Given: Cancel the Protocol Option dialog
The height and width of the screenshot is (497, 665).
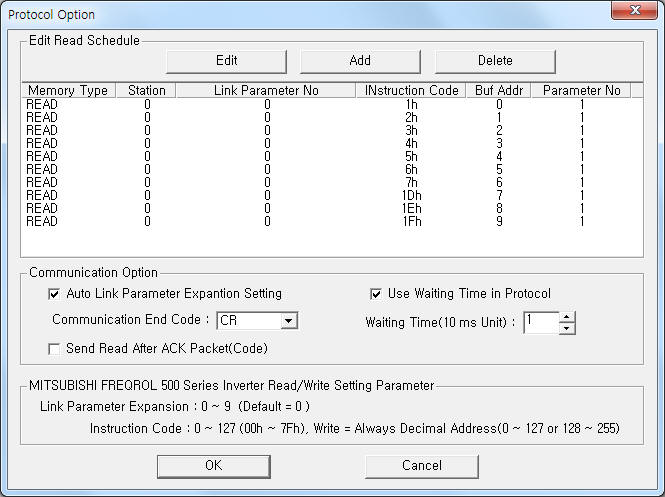Looking at the screenshot, I should coord(422,466).
